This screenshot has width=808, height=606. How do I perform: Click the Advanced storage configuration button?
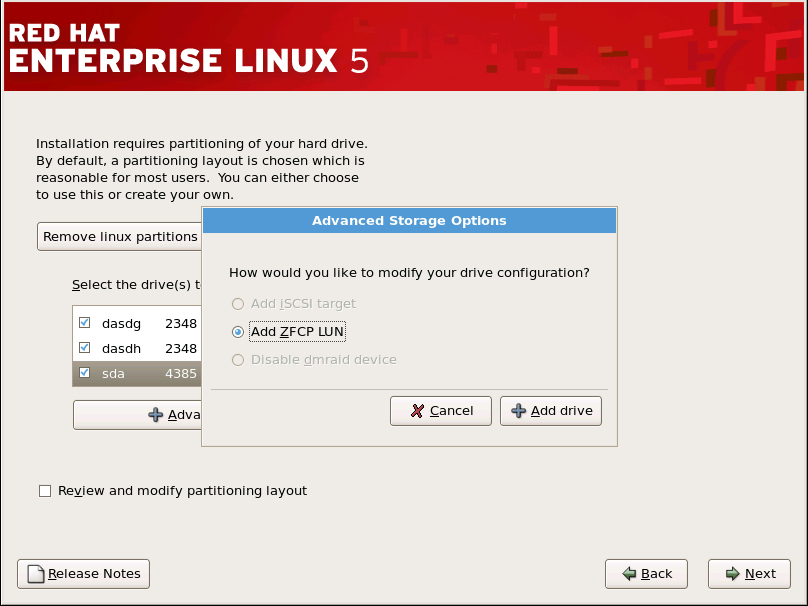[138, 415]
